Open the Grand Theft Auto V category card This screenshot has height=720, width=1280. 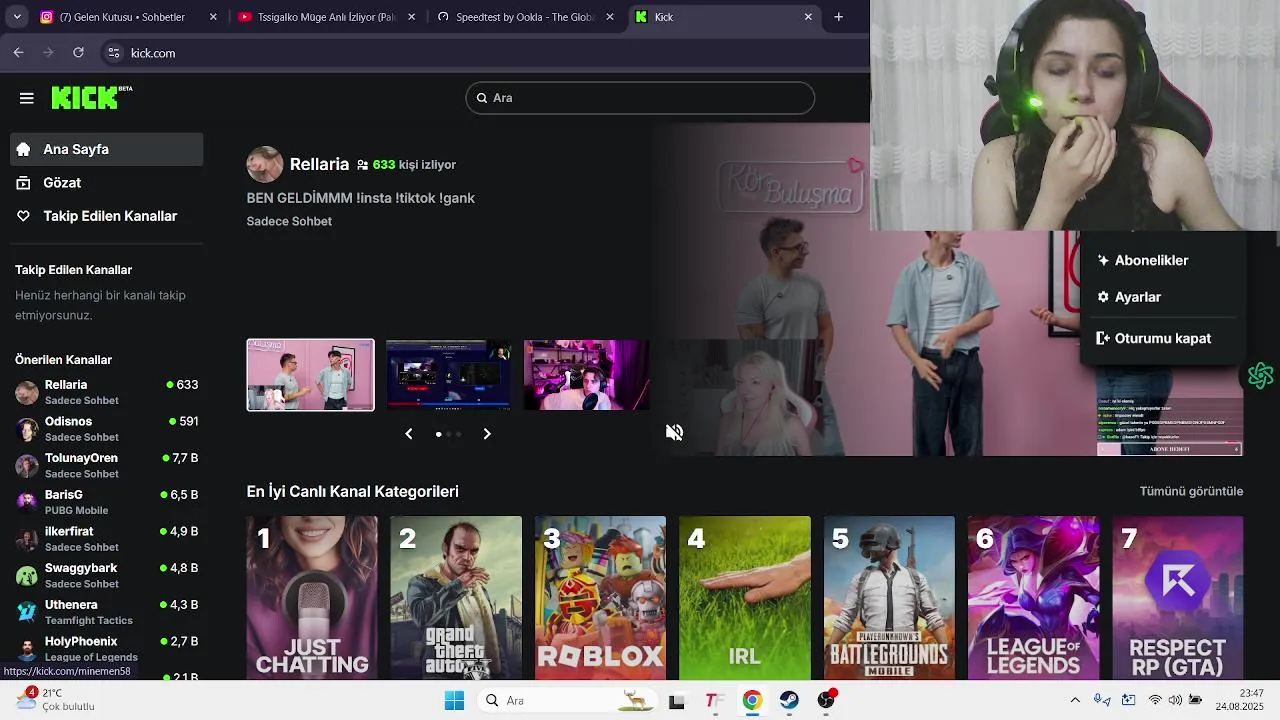click(x=456, y=598)
